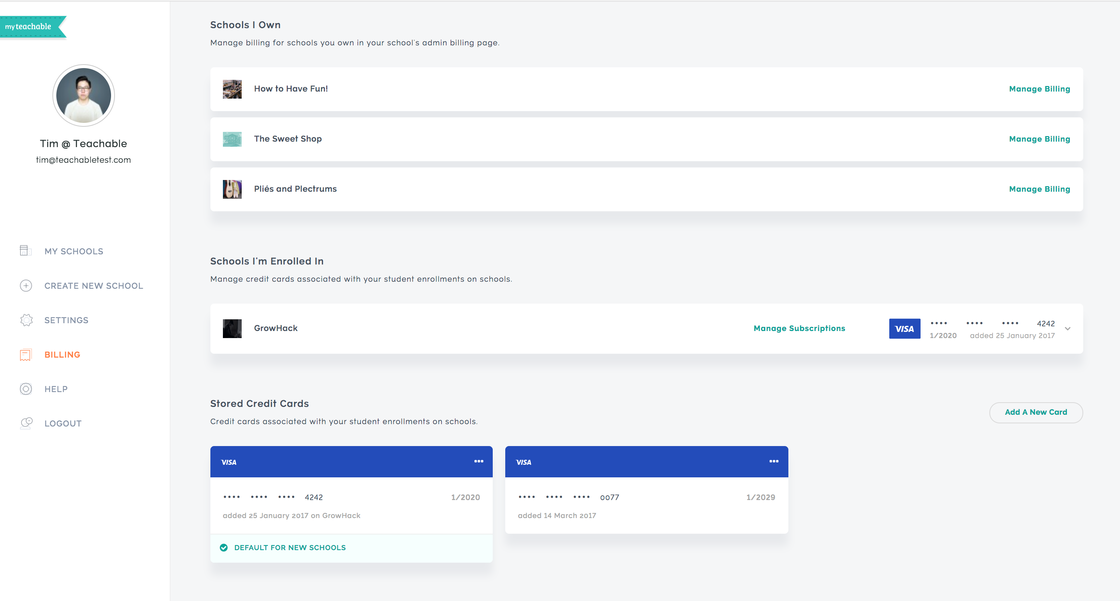Screen dimensions: 1120x601
Task: Open options menu on card ending 0077
Action: pos(774,461)
